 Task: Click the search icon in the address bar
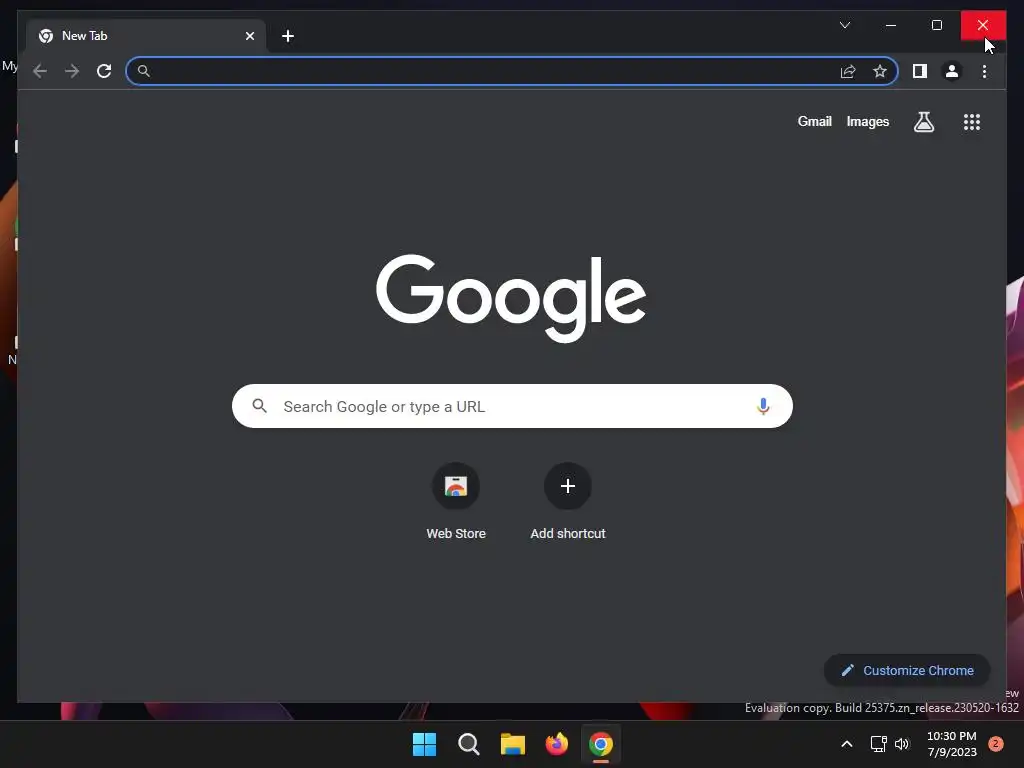click(x=144, y=71)
